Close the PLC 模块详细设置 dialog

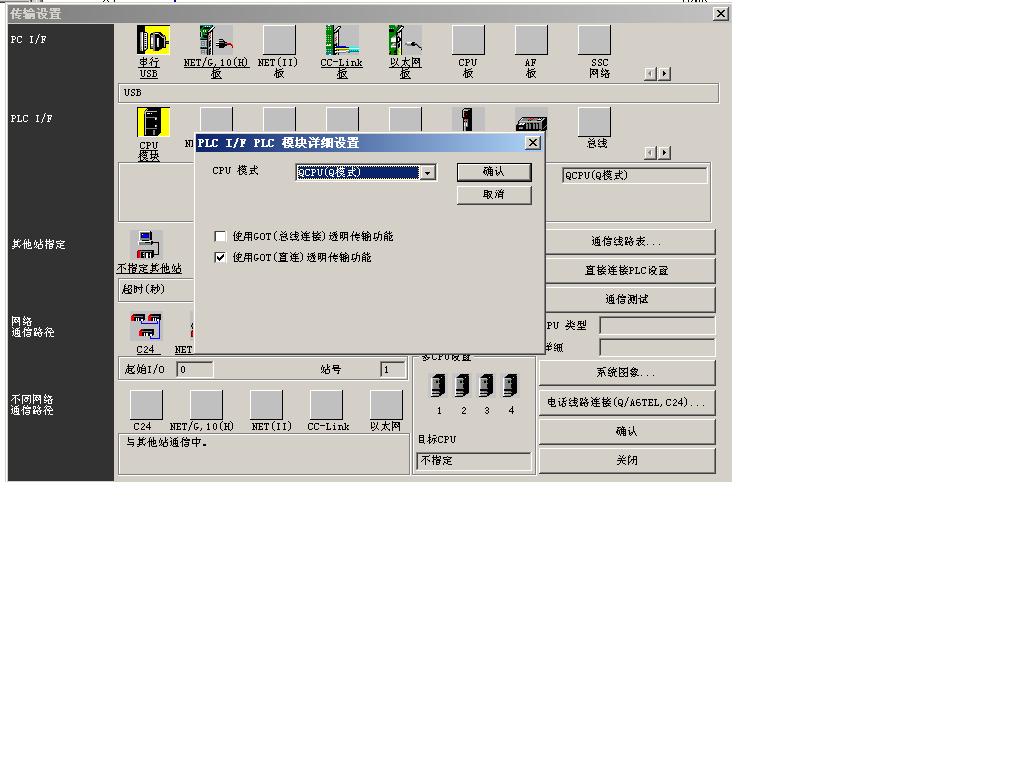click(x=532, y=143)
